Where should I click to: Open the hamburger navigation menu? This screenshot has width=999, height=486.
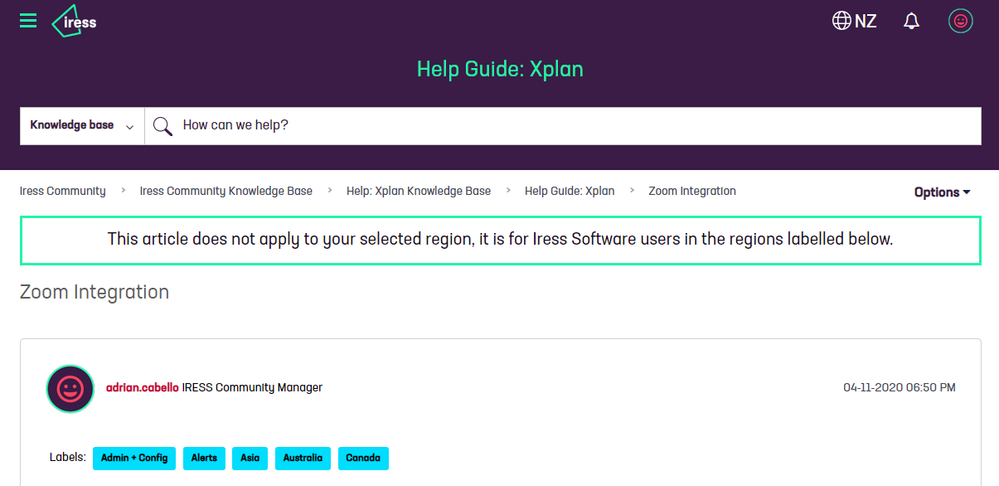click(28, 21)
